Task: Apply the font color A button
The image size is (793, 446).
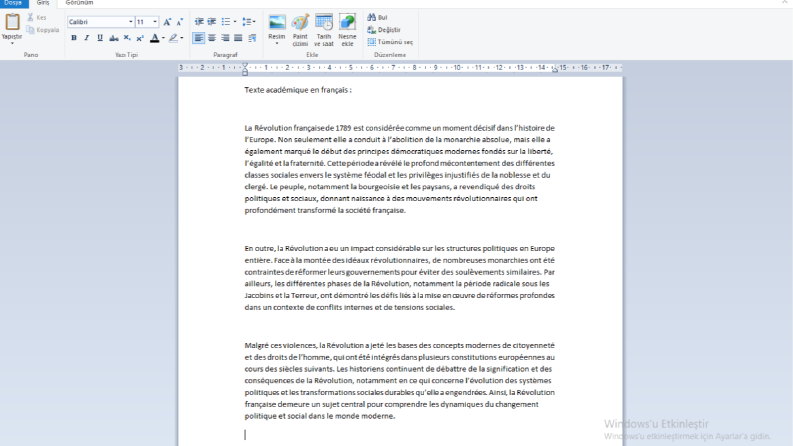Action: pos(155,38)
